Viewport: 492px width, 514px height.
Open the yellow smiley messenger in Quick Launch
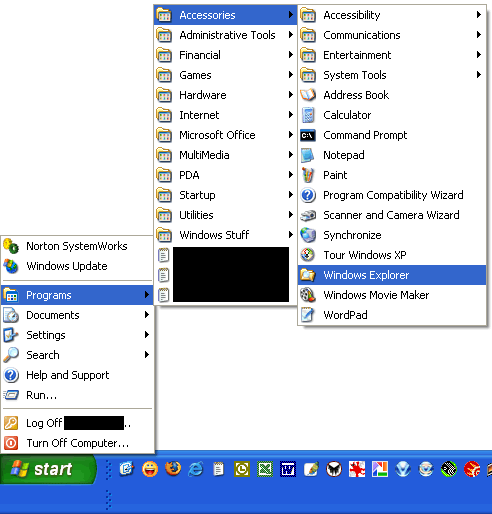[150, 469]
